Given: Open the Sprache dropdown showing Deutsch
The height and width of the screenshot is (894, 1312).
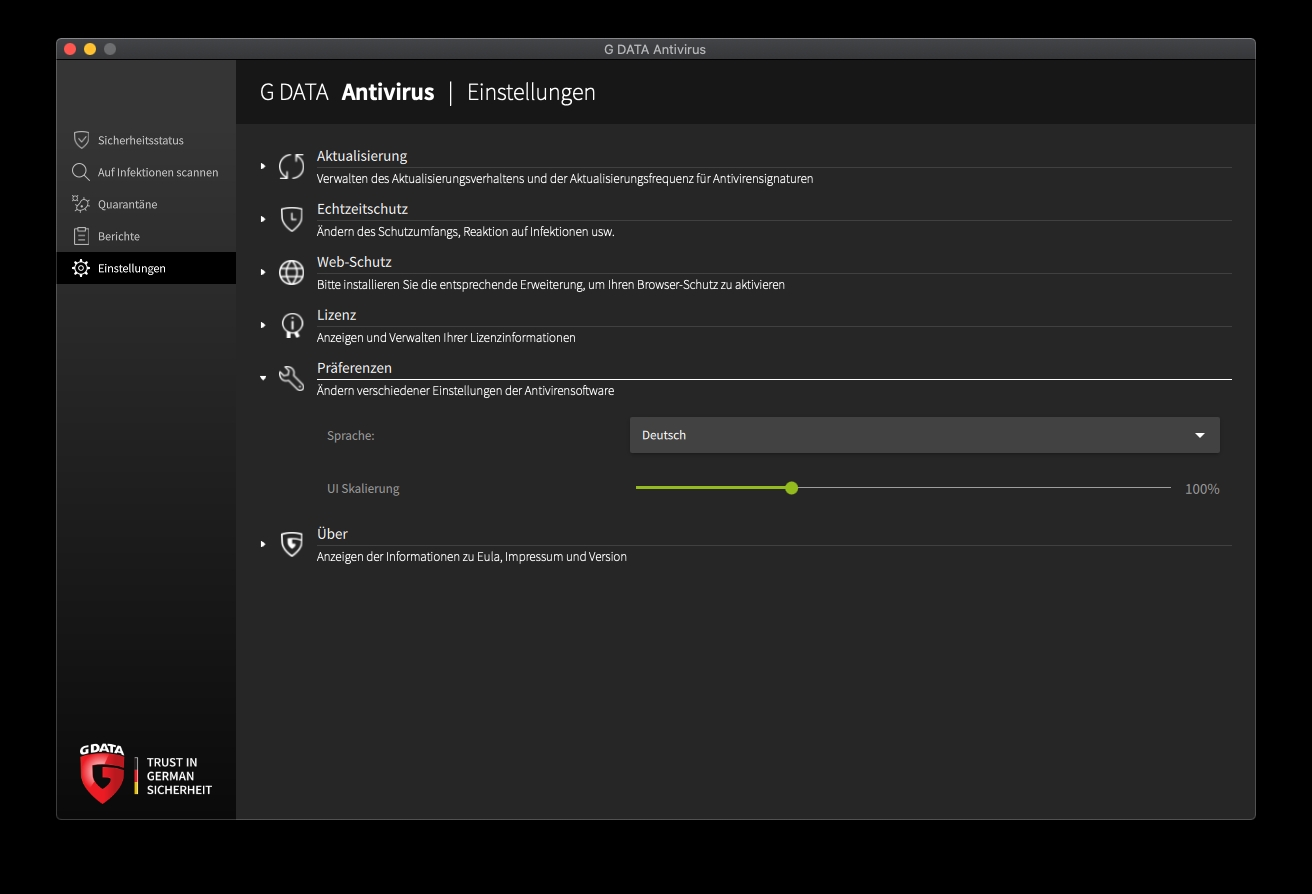Looking at the screenshot, I should pyautogui.click(x=925, y=435).
